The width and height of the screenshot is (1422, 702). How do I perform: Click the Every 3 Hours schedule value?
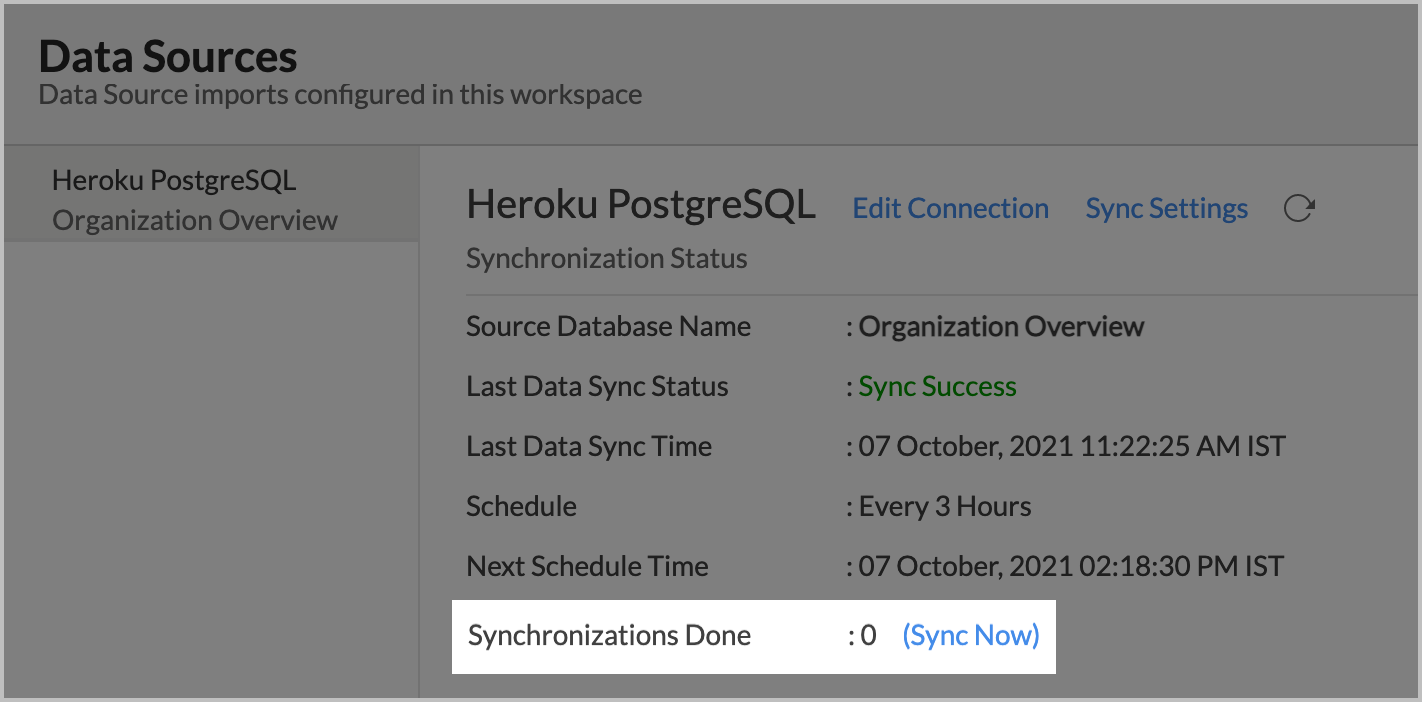[x=945, y=507]
